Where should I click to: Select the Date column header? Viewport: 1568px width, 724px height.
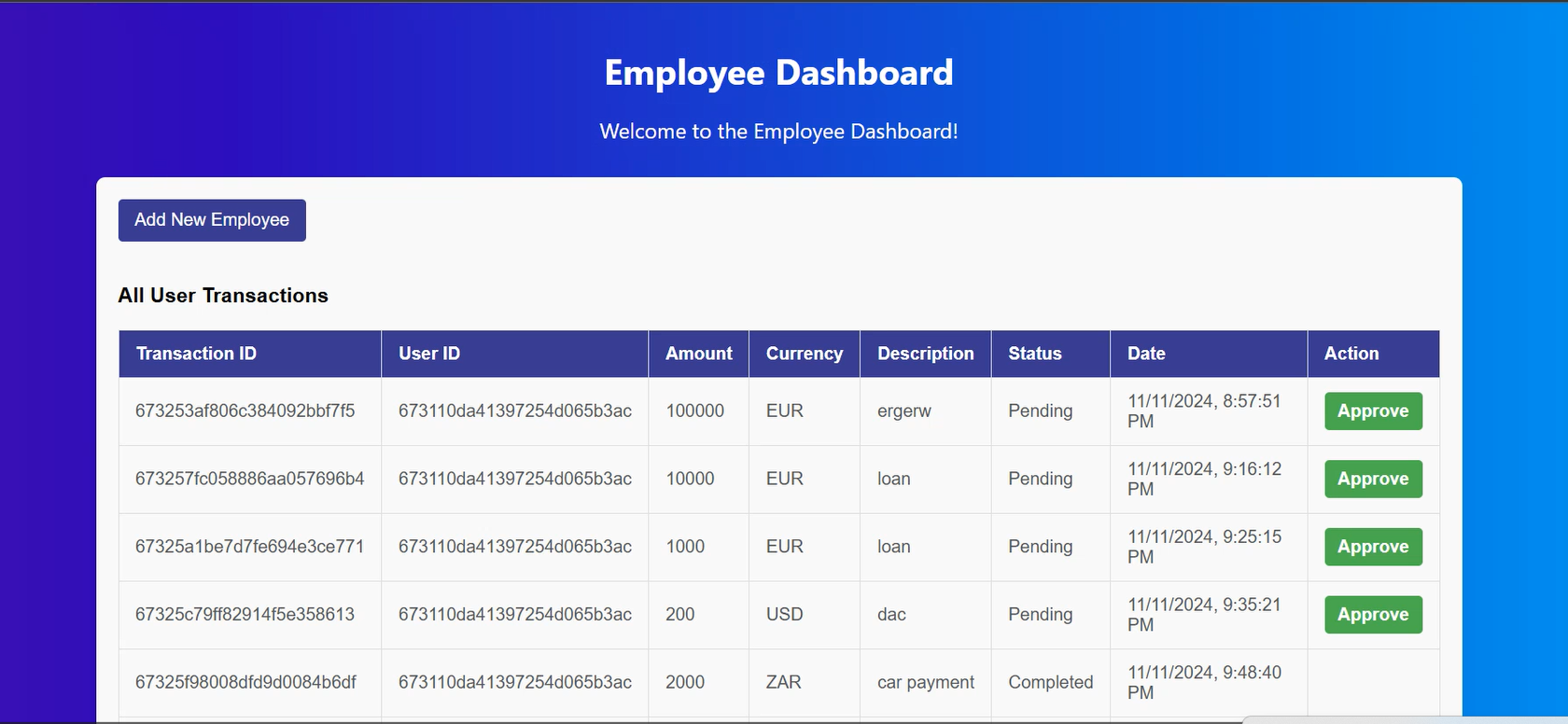click(1209, 354)
